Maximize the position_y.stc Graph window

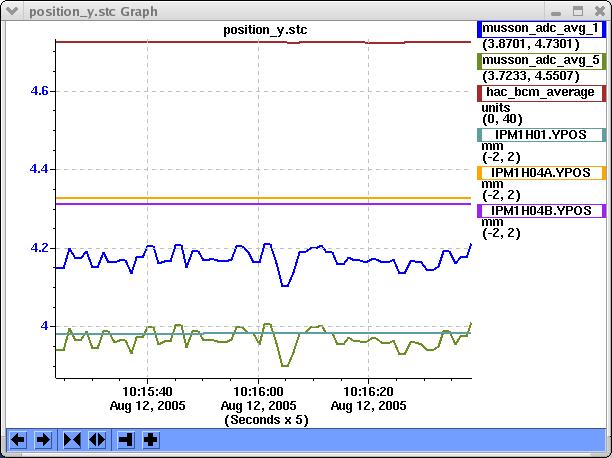point(578,11)
